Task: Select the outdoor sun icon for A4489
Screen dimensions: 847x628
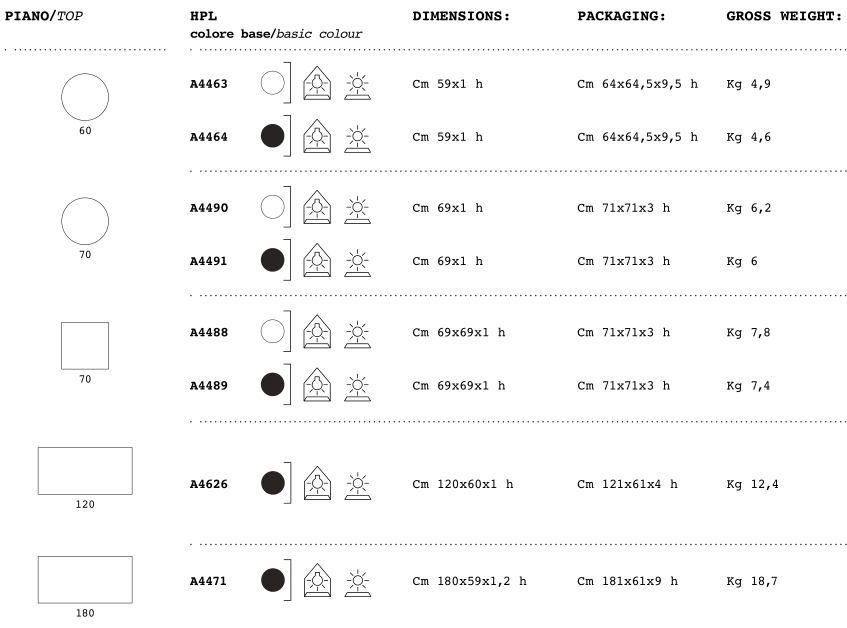Action: click(357, 386)
